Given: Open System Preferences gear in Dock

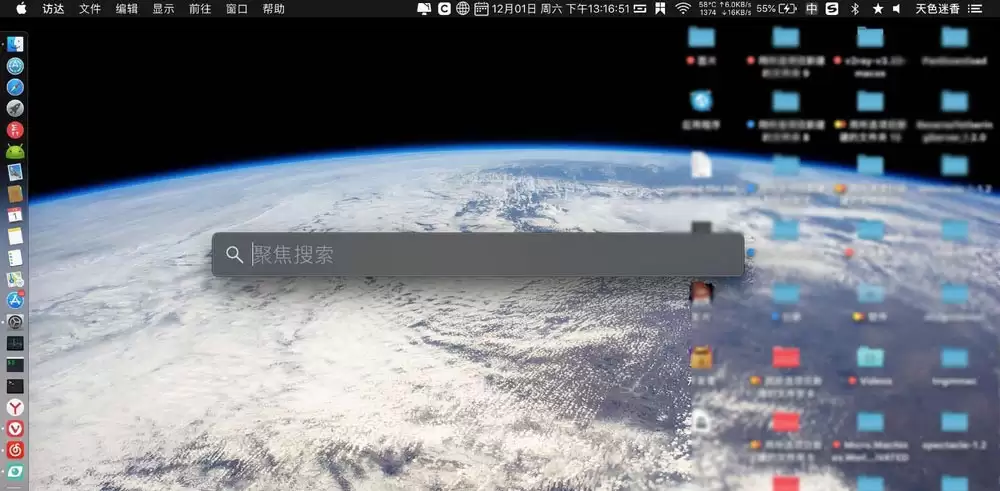Looking at the screenshot, I should coord(15,322).
